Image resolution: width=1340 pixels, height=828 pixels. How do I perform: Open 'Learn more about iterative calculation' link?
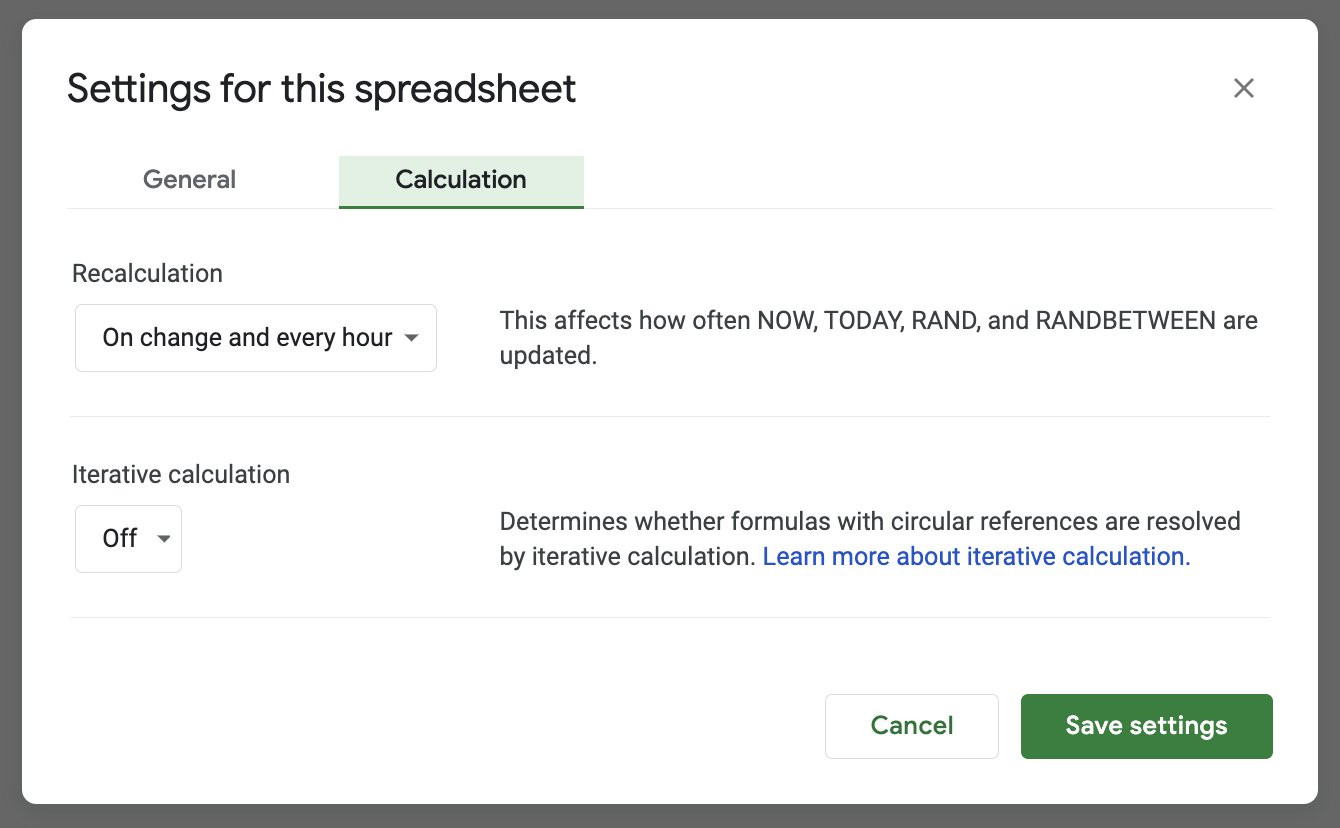[x=976, y=557]
